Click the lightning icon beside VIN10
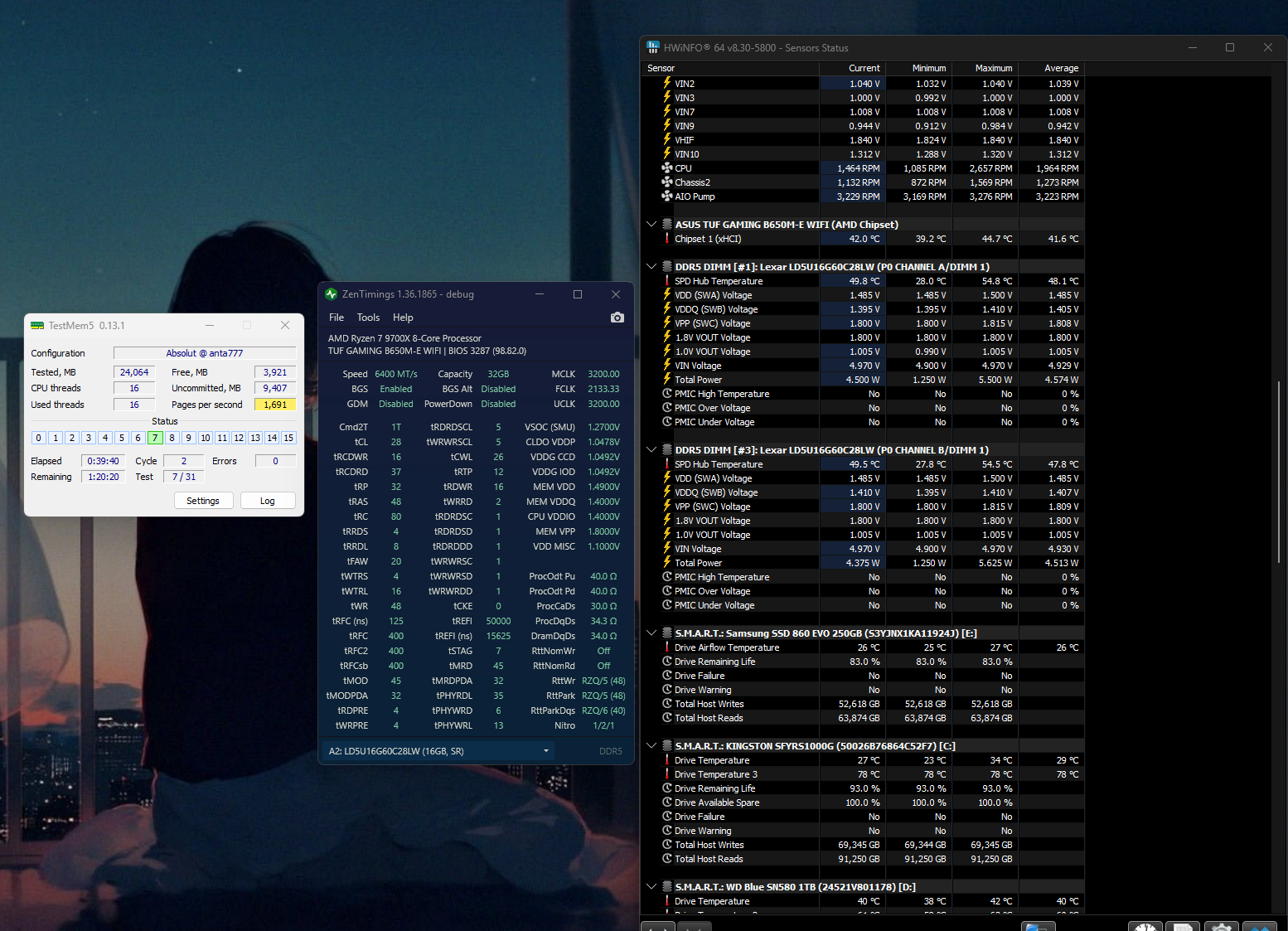 pyautogui.click(x=667, y=153)
